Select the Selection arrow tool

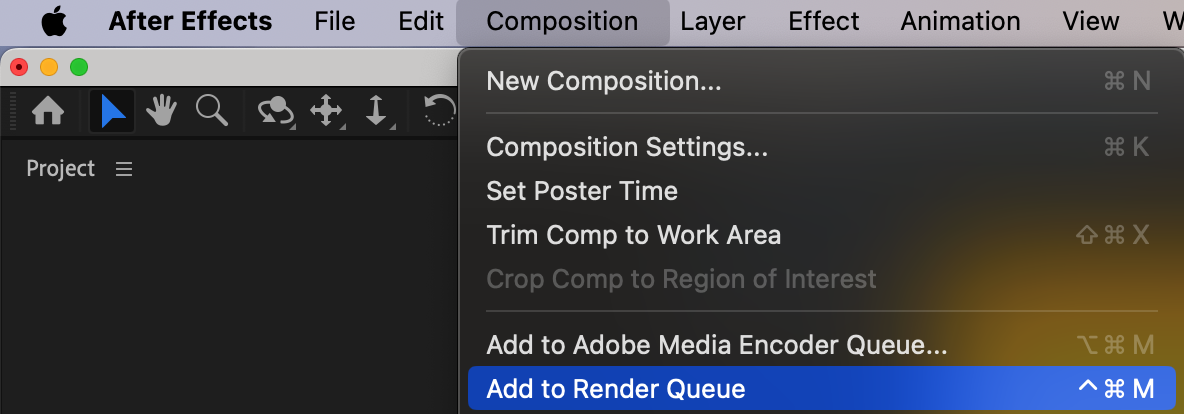112,111
